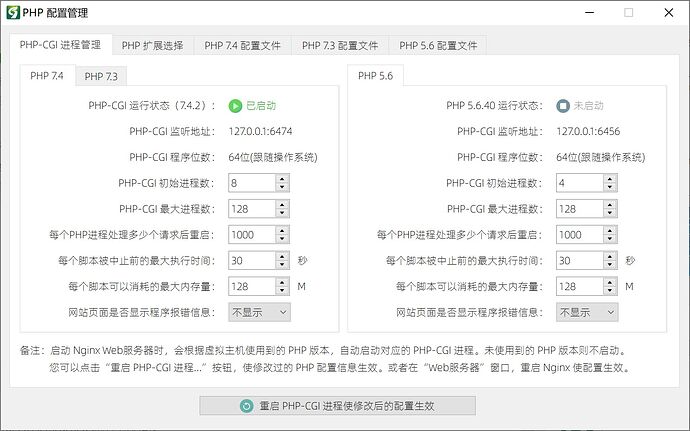Close the PHP 配置管理 window
This screenshot has height=431, width=690.
click(x=669, y=12)
